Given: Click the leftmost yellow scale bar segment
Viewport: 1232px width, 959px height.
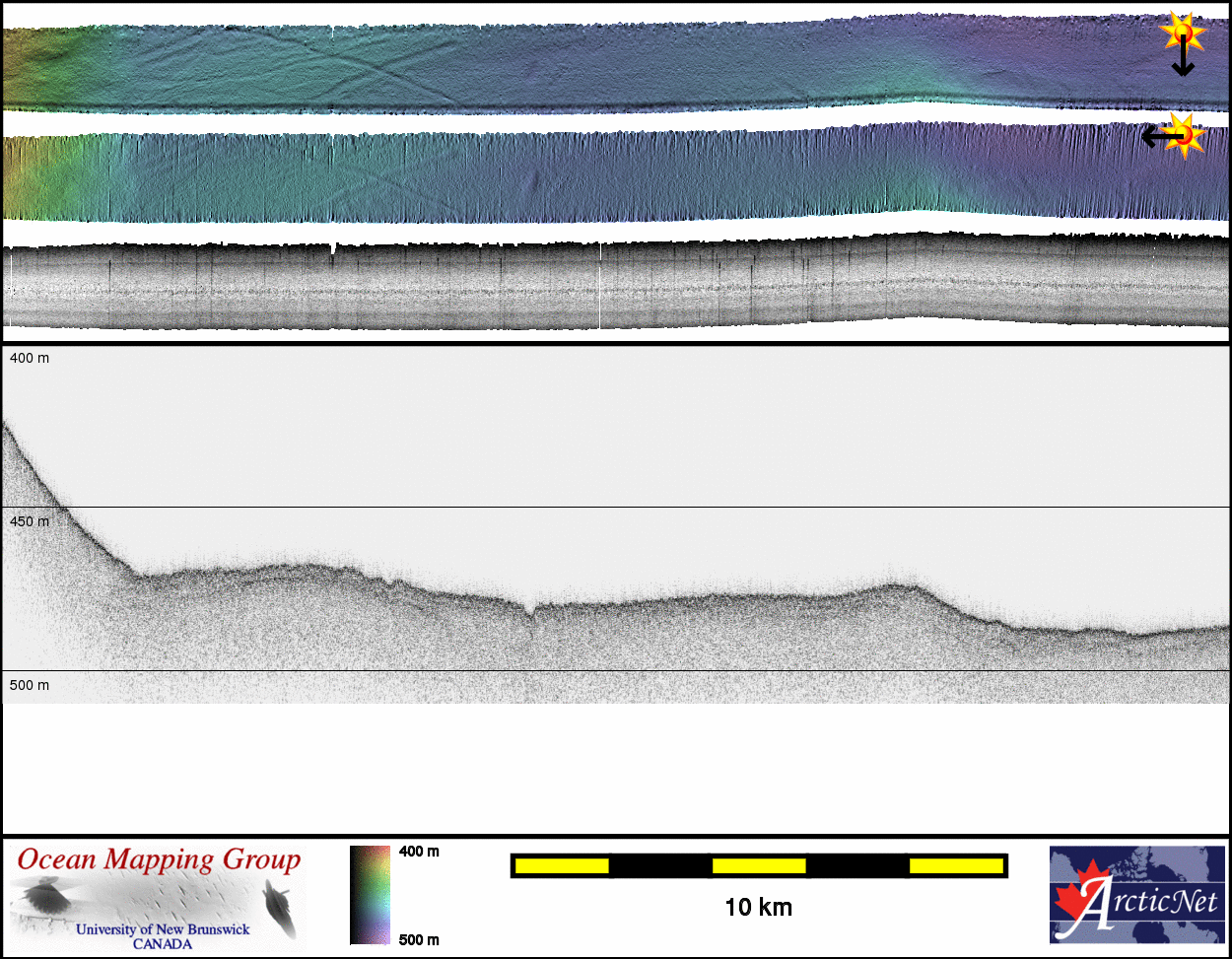Looking at the screenshot, I should (x=562, y=865).
